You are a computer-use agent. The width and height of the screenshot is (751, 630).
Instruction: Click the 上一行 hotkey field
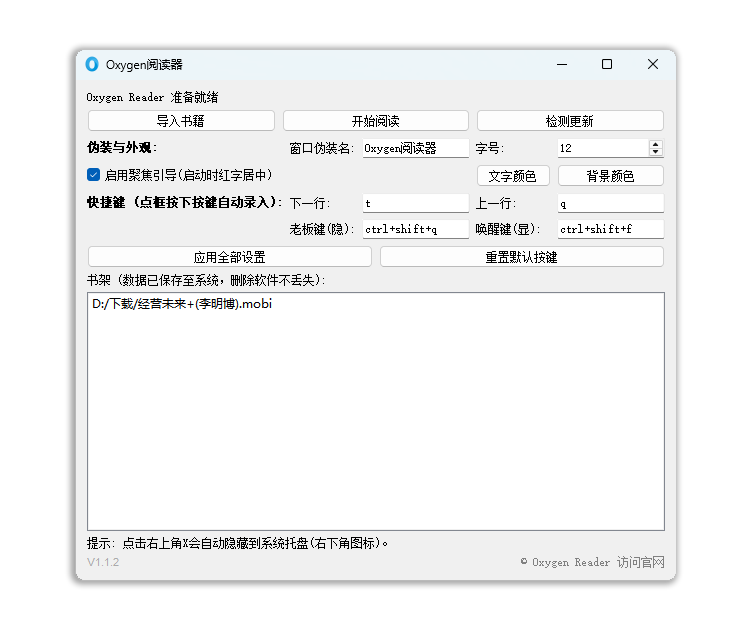coord(611,203)
